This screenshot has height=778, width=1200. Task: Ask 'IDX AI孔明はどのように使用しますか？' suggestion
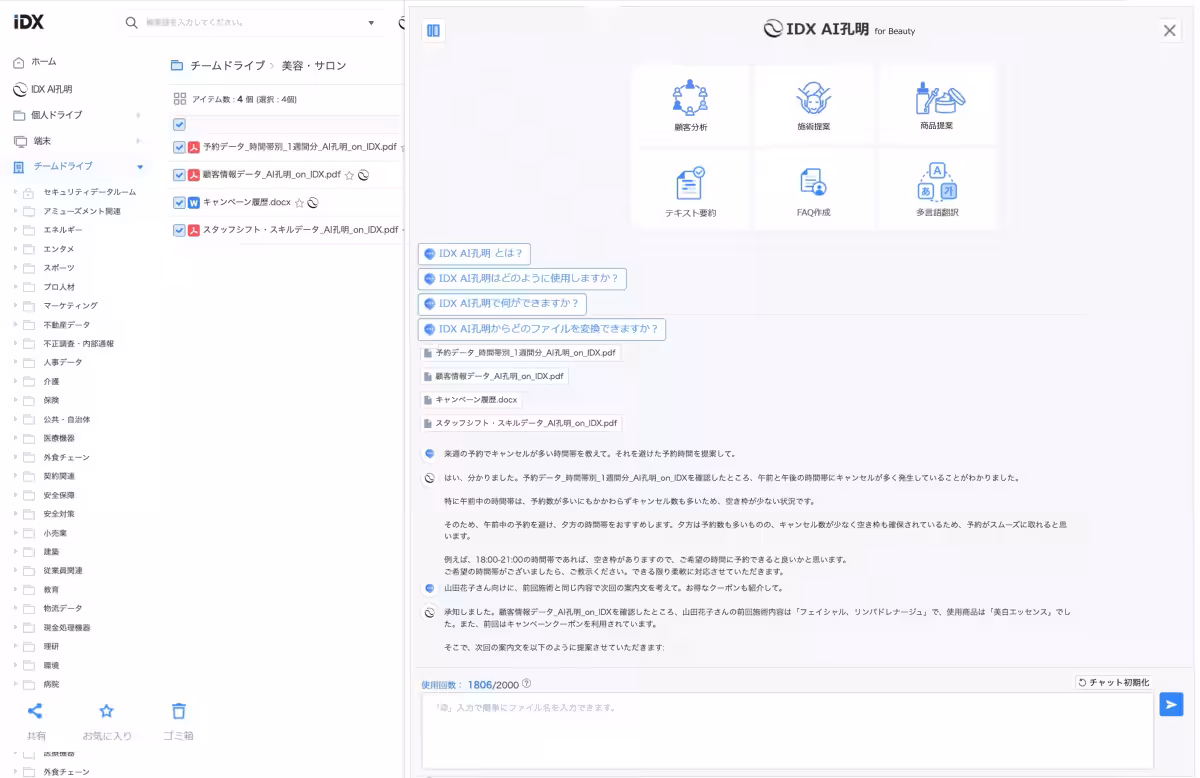(x=522, y=279)
